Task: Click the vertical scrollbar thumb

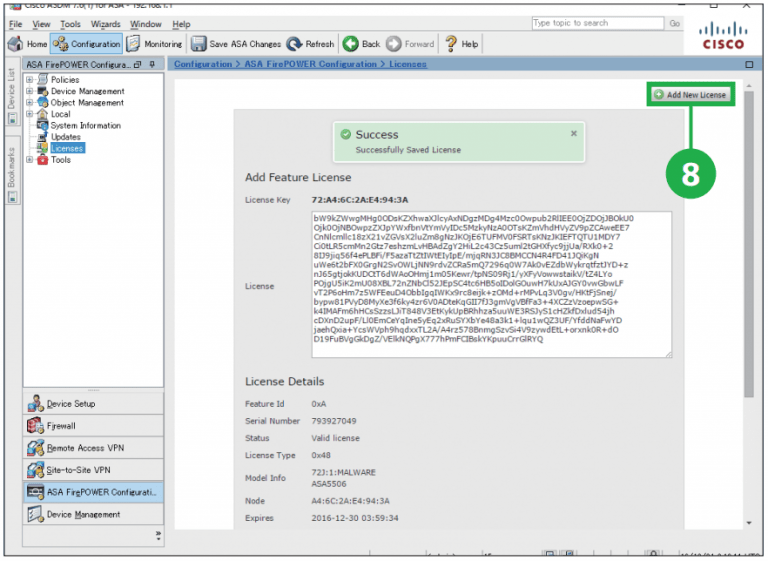Action: pyautogui.click(x=748, y=244)
